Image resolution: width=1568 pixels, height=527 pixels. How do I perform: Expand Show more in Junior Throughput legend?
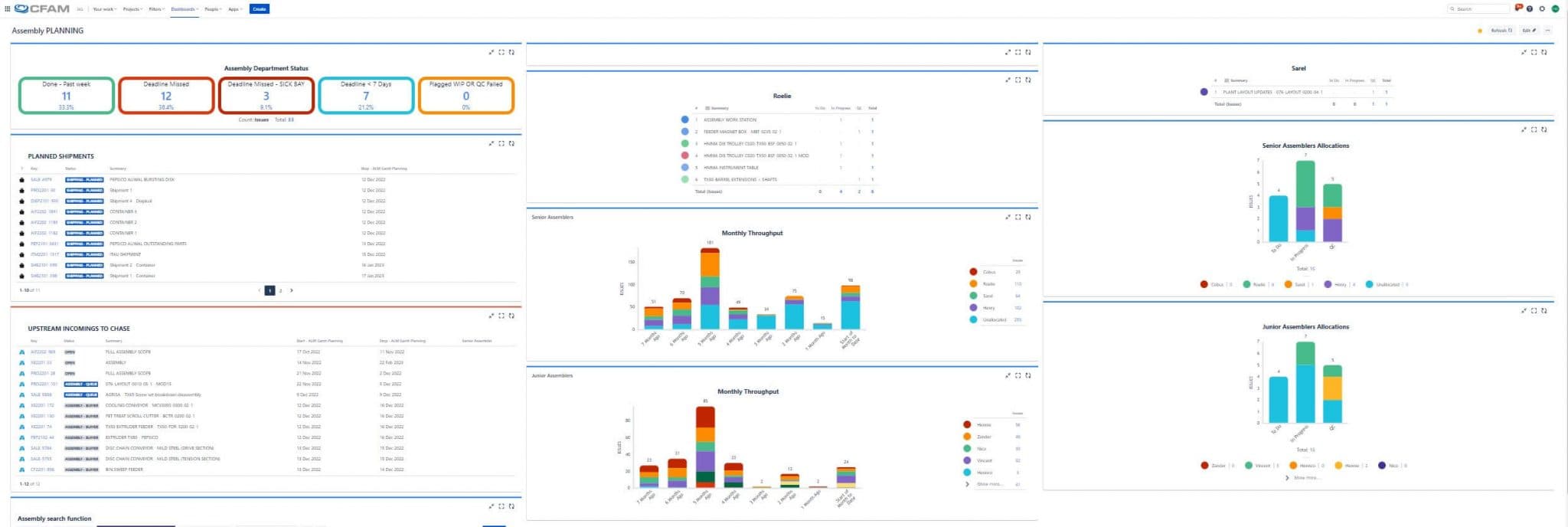[x=989, y=484]
